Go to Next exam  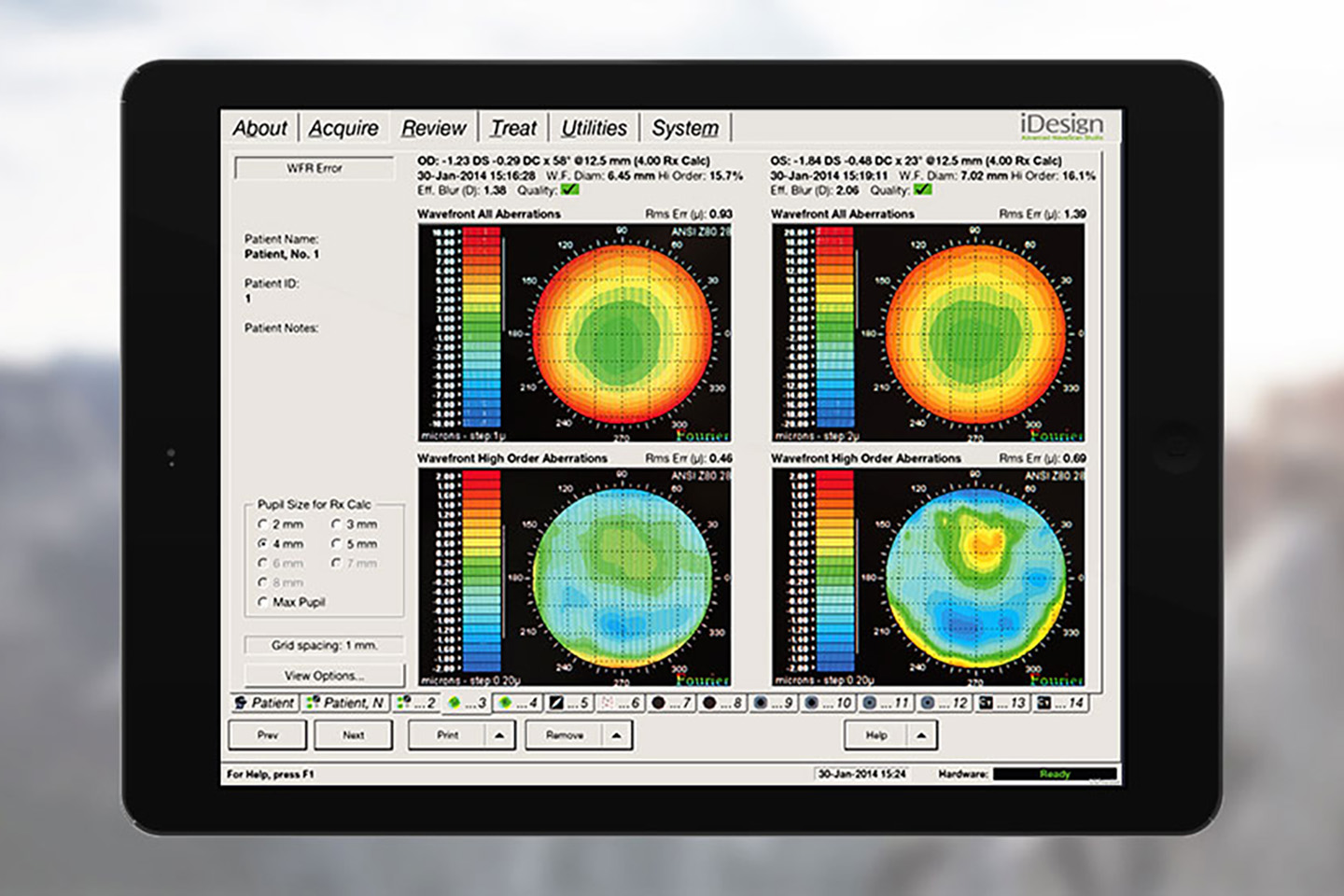tap(353, 735)
